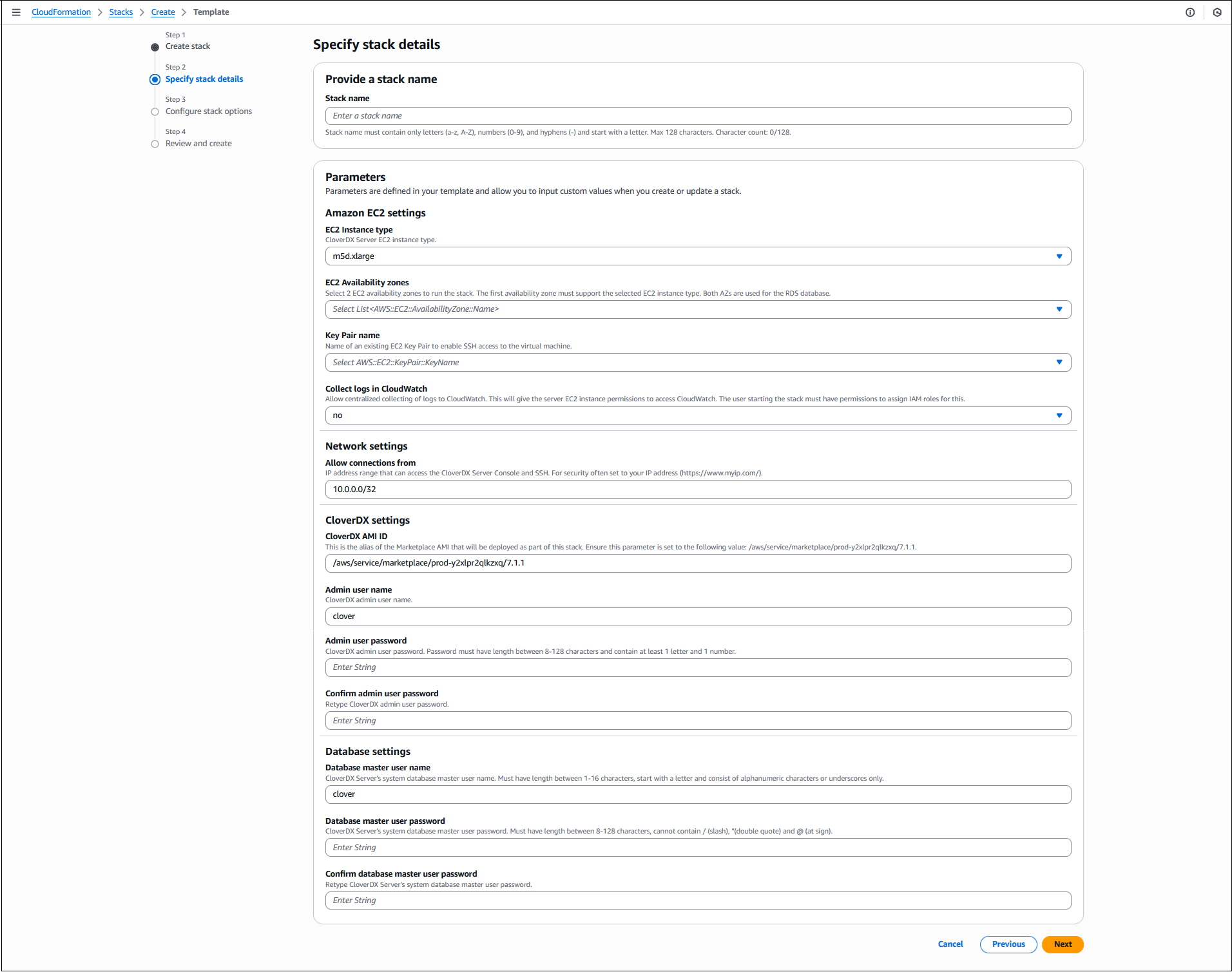Select Step 4 Review and create
This screenshot has height=972, width=1232.
pyautogui.click(x=198, y=143)
